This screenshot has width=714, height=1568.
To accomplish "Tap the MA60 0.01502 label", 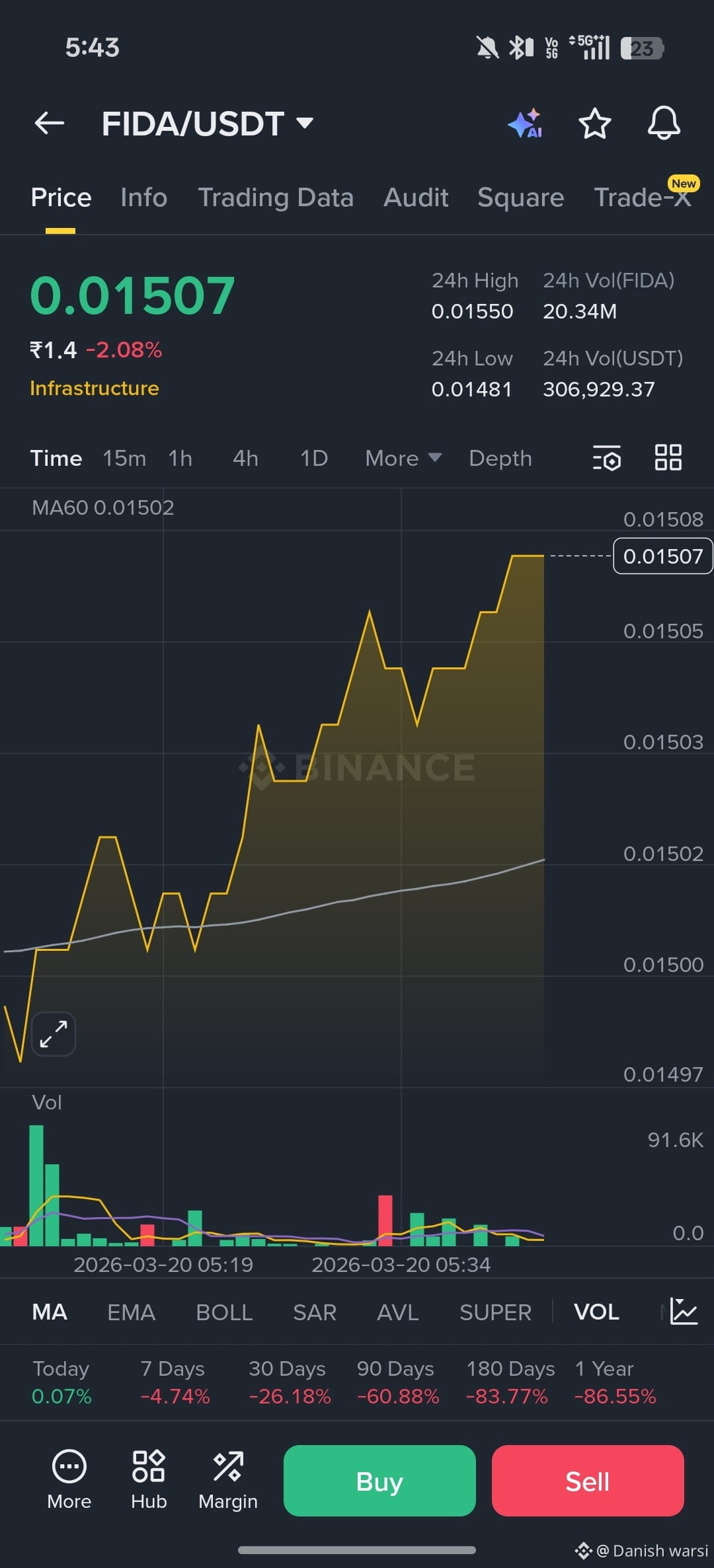I will (103, 507).
